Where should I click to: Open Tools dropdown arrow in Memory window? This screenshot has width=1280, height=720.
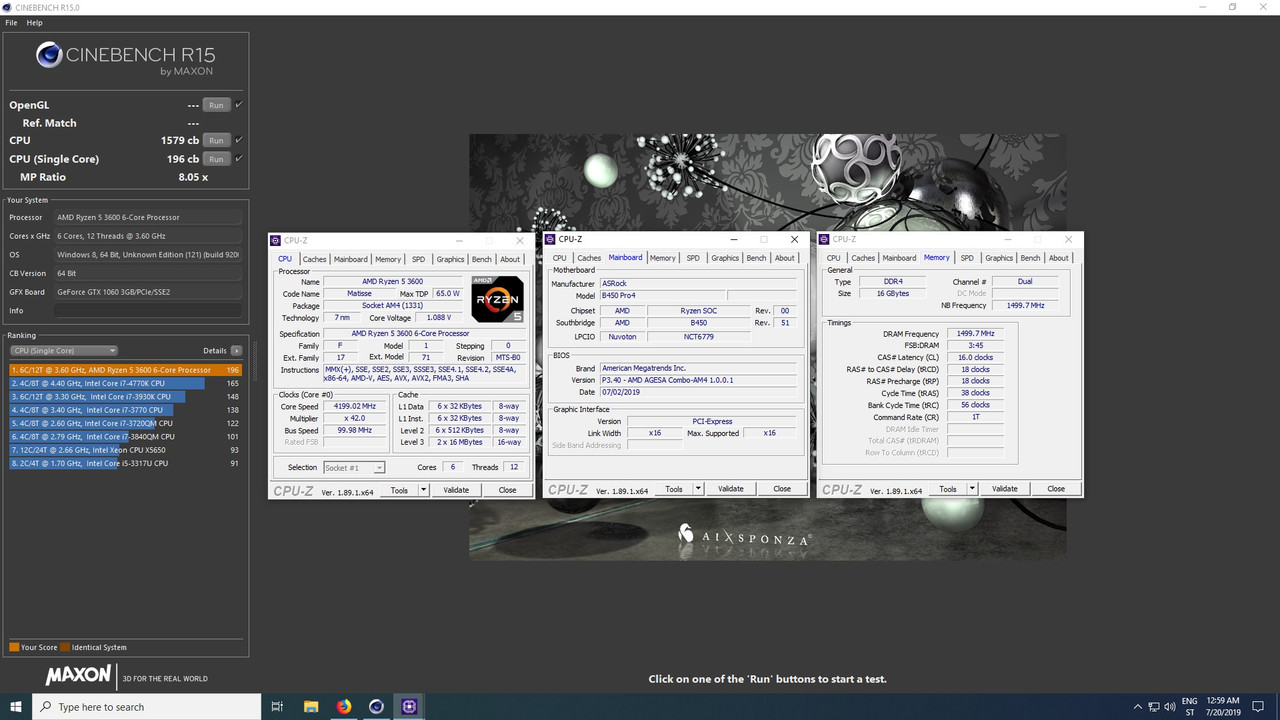(972, 489)
